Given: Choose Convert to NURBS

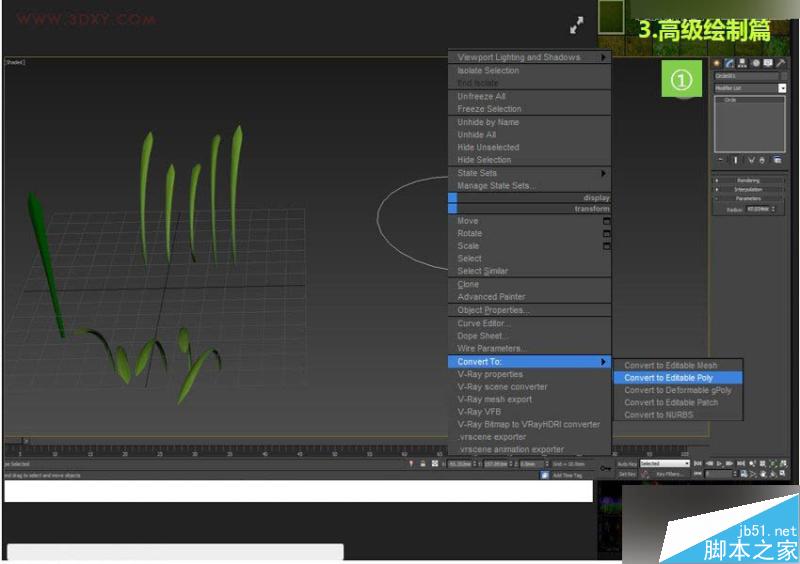Looking at the screenshot, I should tap(678, 415).
